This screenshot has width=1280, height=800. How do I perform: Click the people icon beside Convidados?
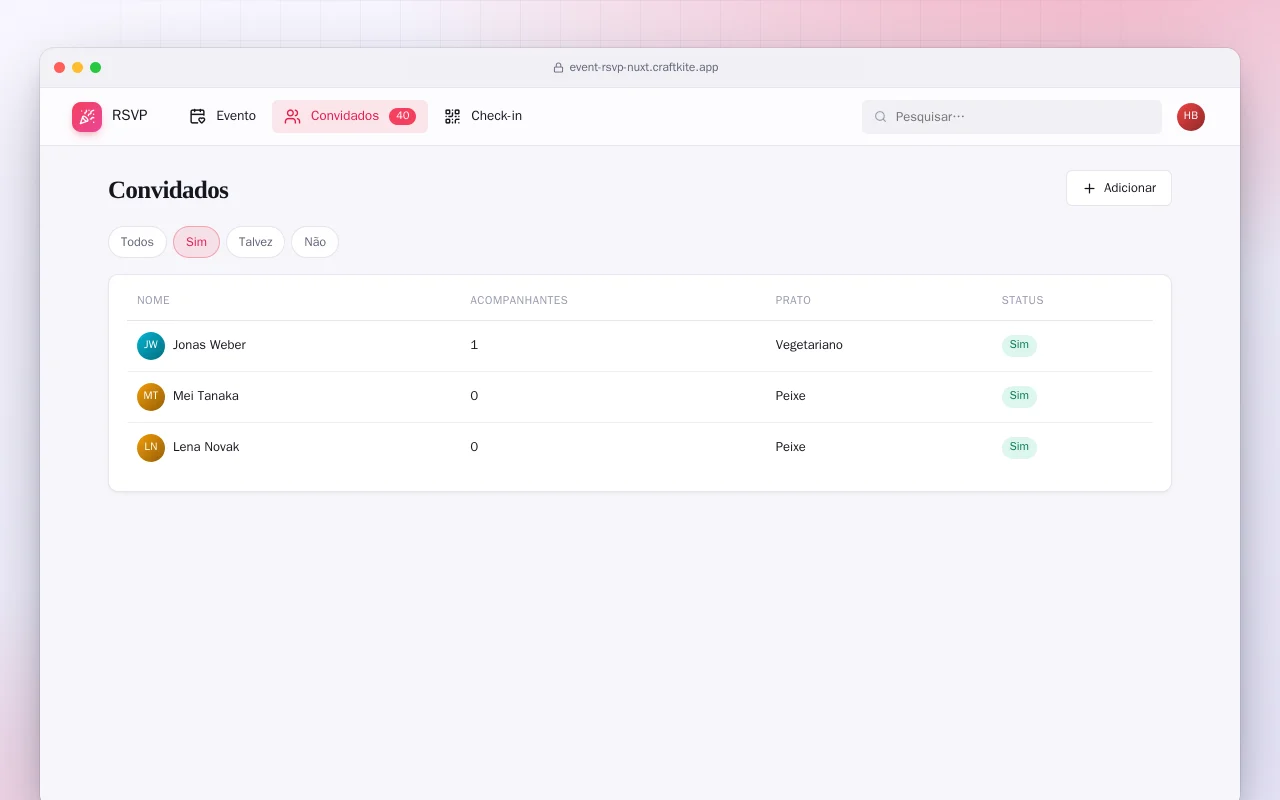(292, 116)
